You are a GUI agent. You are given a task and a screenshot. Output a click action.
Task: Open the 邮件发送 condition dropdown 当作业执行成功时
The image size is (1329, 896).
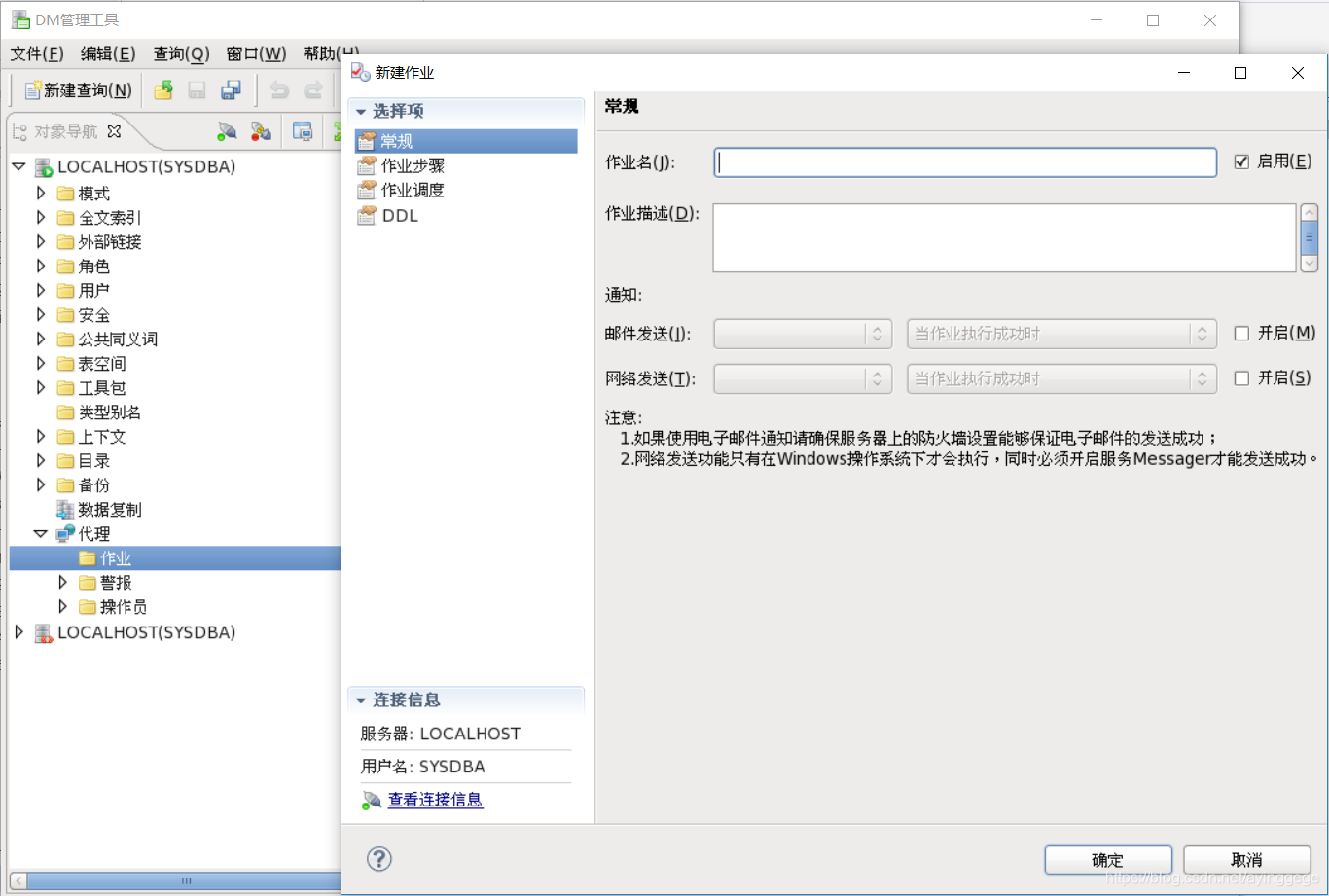click(1061, 334)
